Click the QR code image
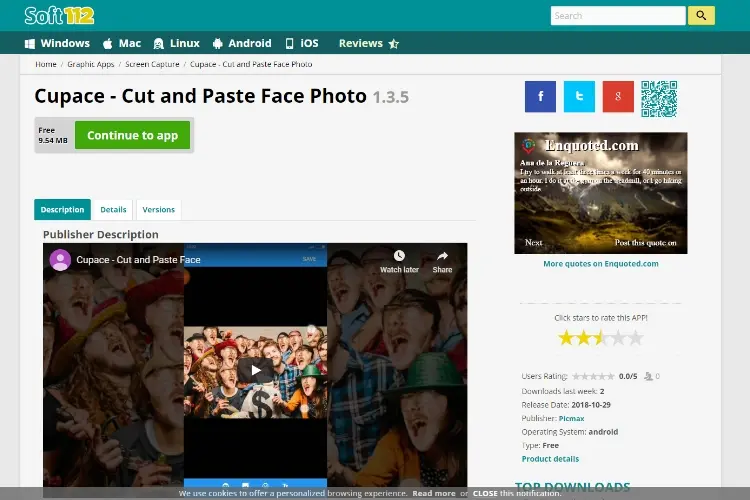This screenshot has height=500, width=750. 659,99
